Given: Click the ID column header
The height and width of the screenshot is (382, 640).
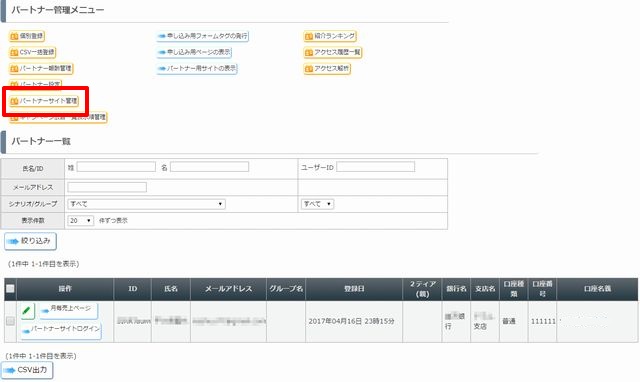Looking at the screenshot, I should click(133, 289).
